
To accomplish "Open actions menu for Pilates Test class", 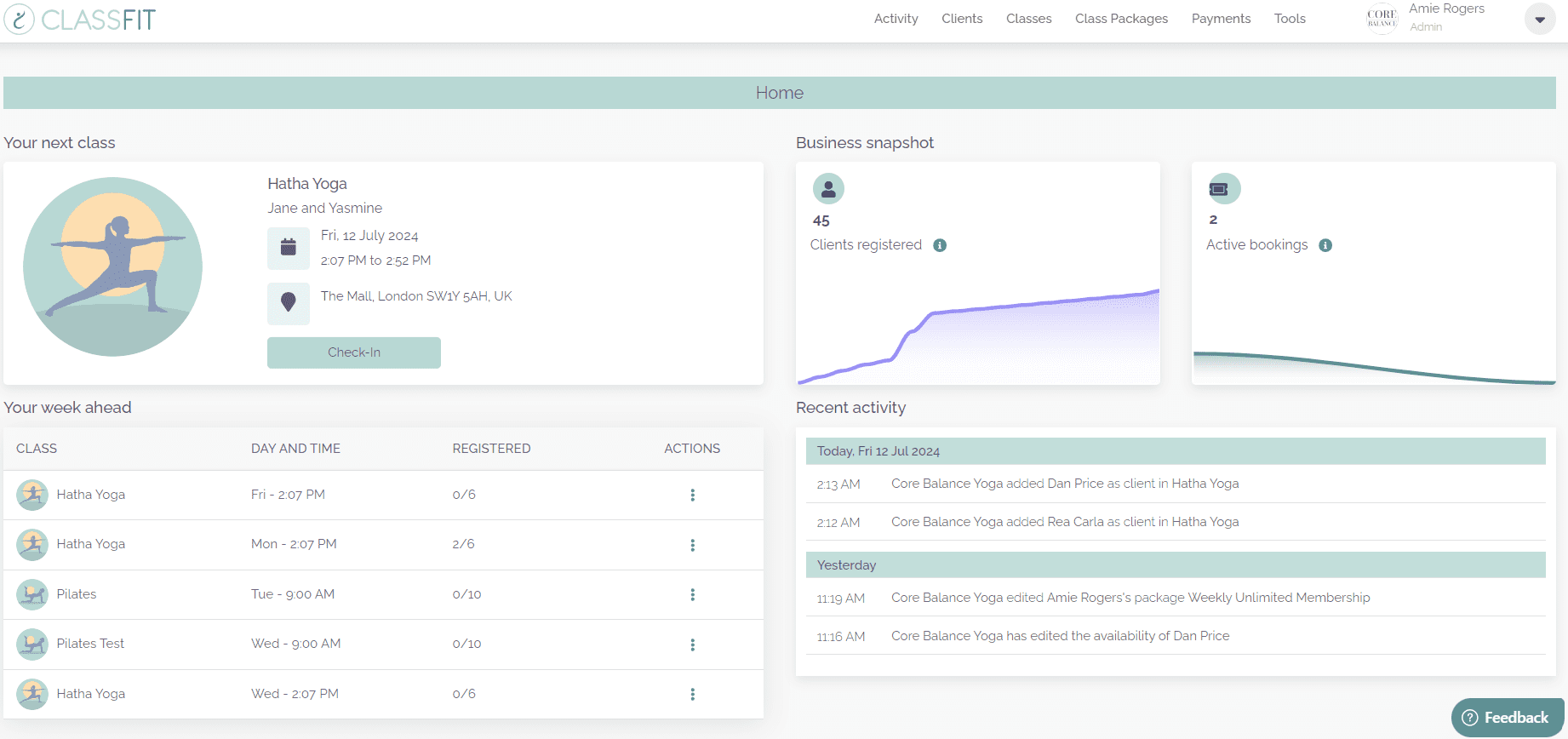I will pos(692,644).
